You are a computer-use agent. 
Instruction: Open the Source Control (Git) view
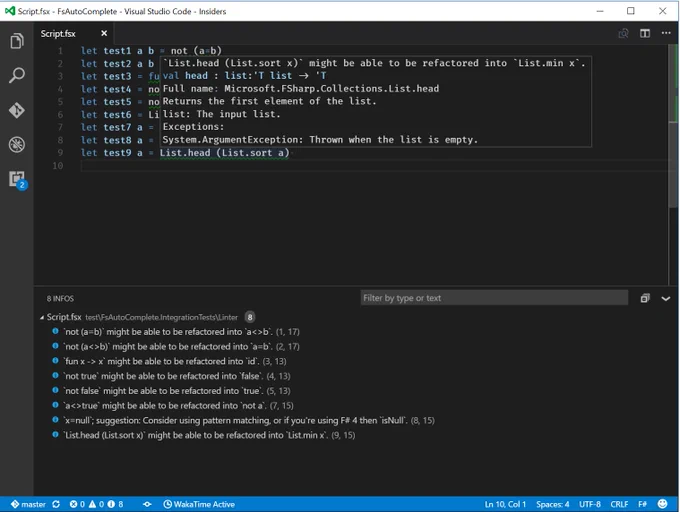coord(17,110)
